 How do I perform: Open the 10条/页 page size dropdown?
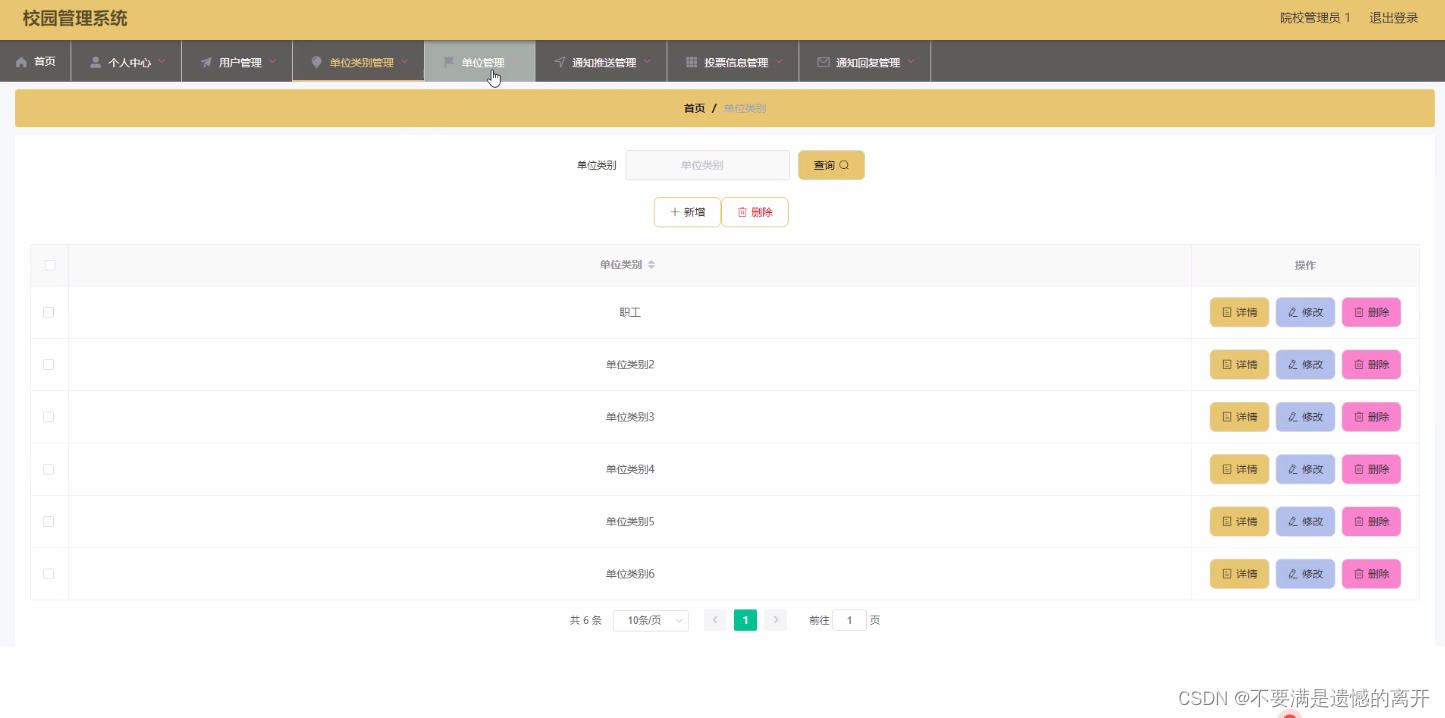[x=651, y=621]
